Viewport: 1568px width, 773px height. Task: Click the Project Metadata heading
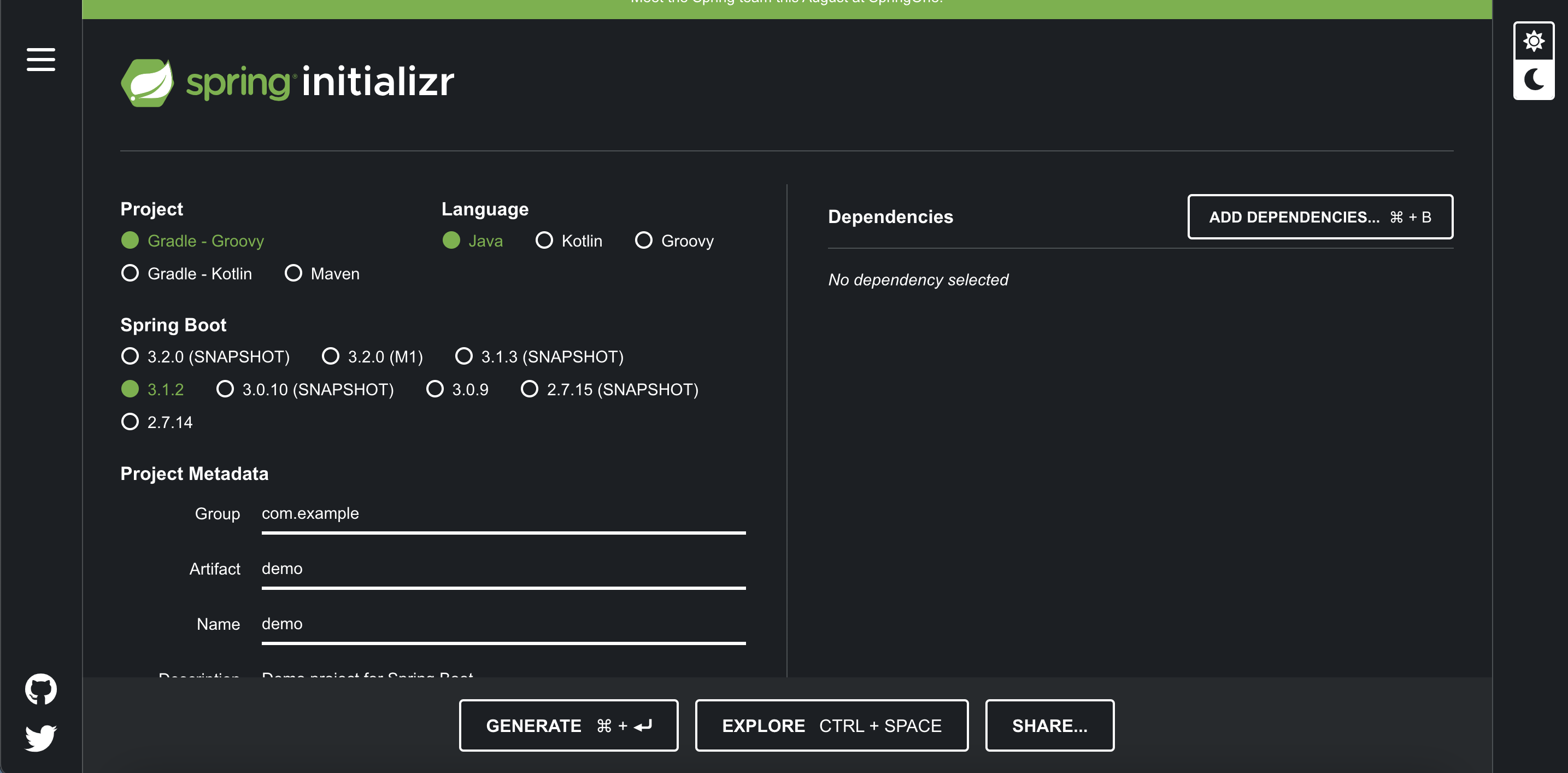pyautogui.click(x=194, y=473)
